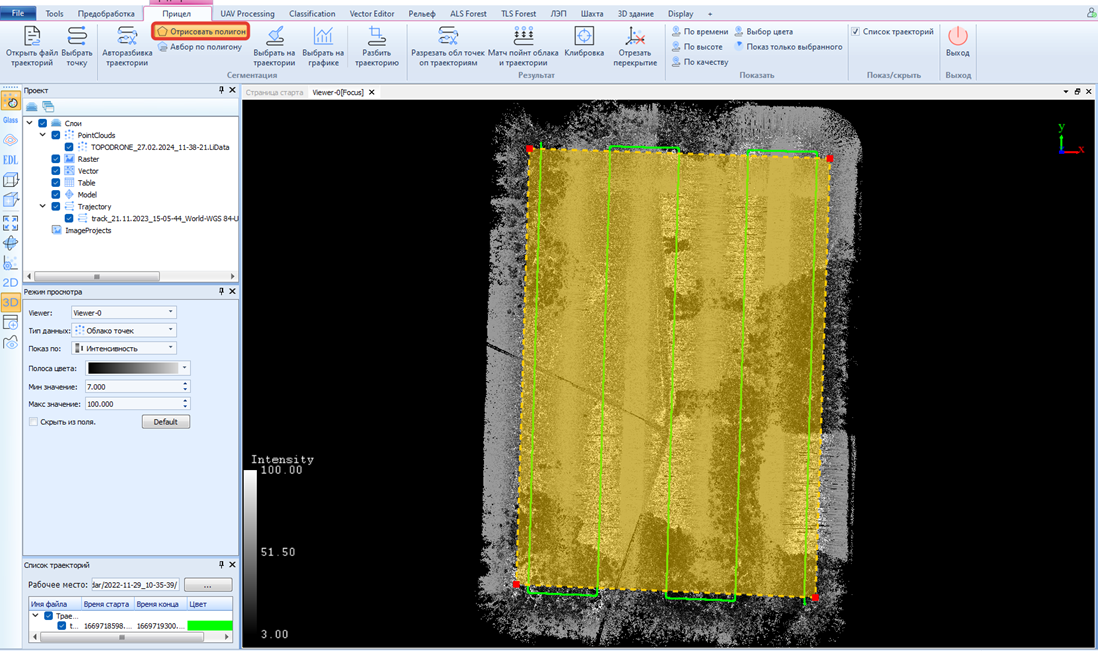Uncheck the Raster layer checkbox
The image size is (1098, 651).
(x=56, y=159)
